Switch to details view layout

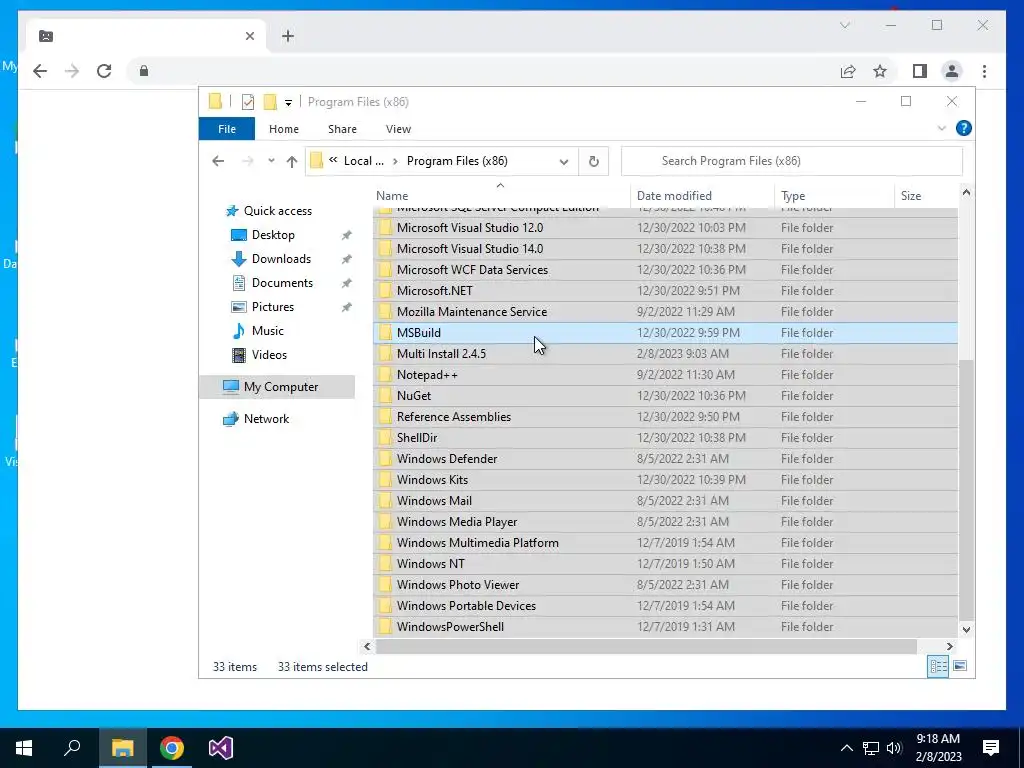tap(938, 666)
